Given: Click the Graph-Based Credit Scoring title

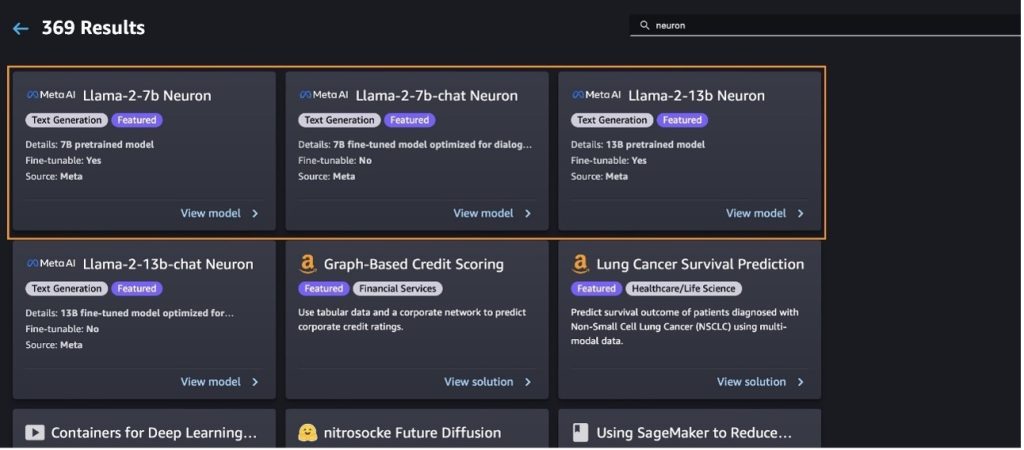Looking at the screenshot, I should 413,264.
